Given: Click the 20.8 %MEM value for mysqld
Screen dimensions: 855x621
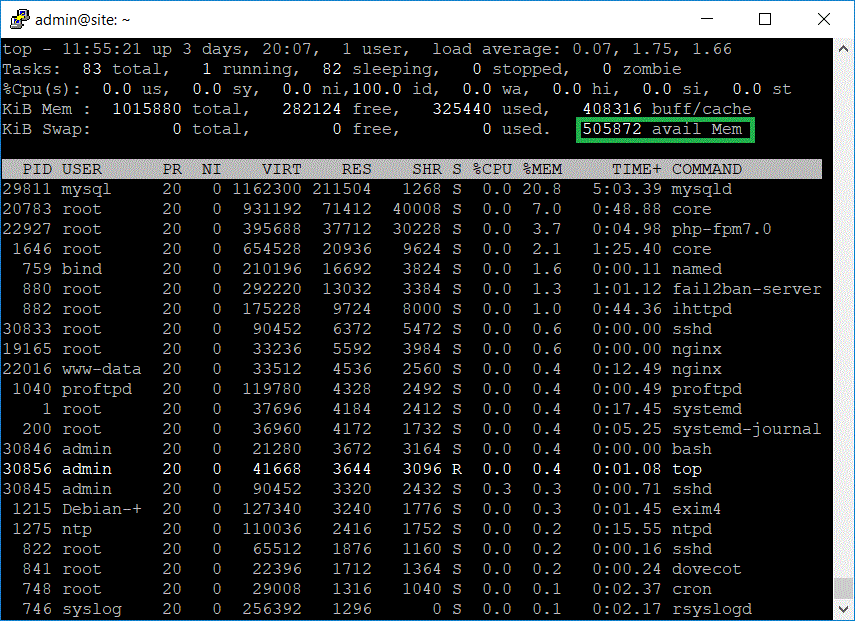Looking at the screenshot, I should [x=542, y=189].
